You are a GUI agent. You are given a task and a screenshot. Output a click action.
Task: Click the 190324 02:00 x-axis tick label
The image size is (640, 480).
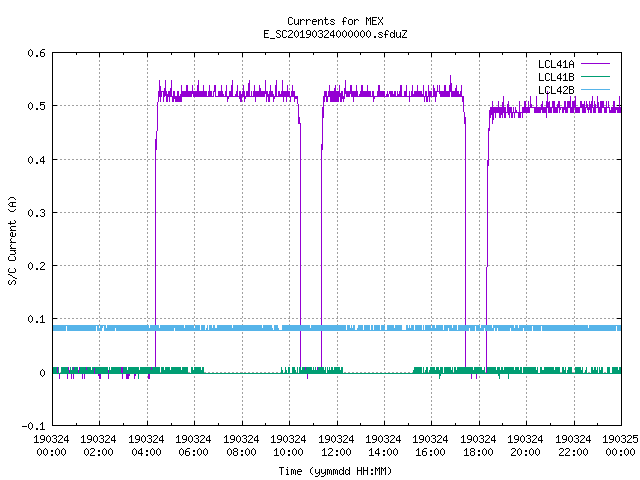tap(98, 446)
